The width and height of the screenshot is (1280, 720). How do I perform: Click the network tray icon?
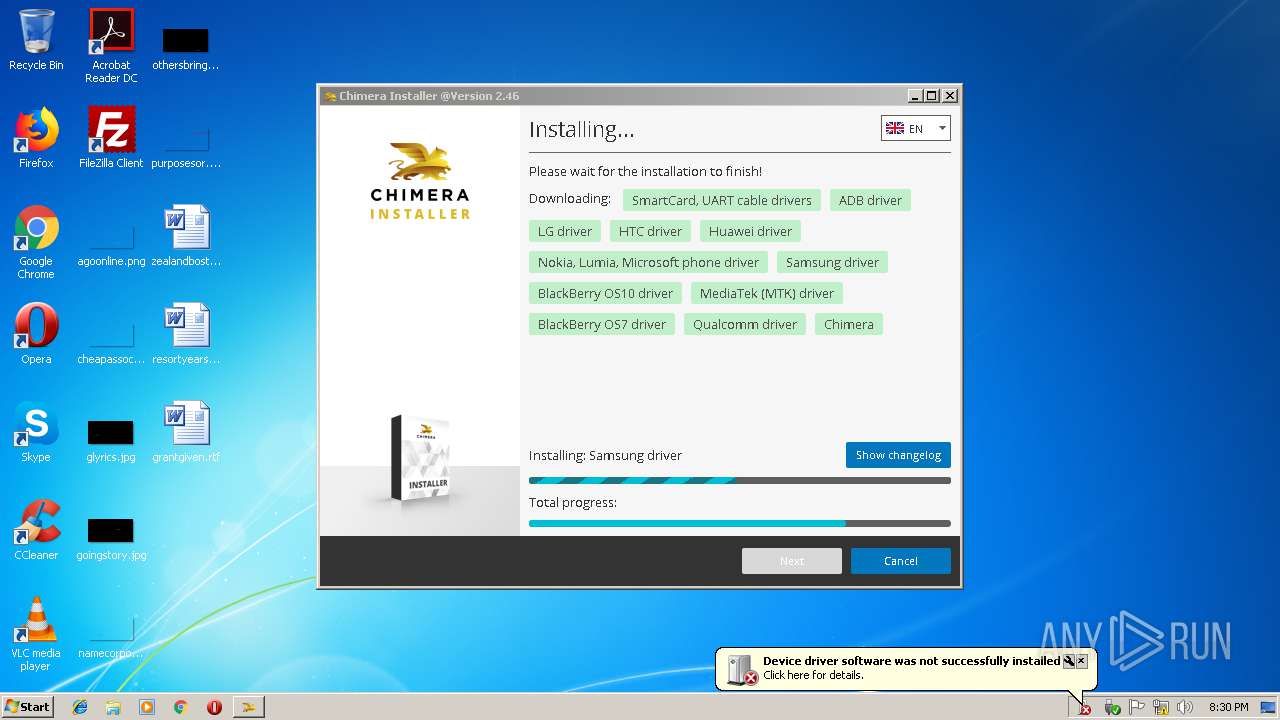(x=1161, y=707)
